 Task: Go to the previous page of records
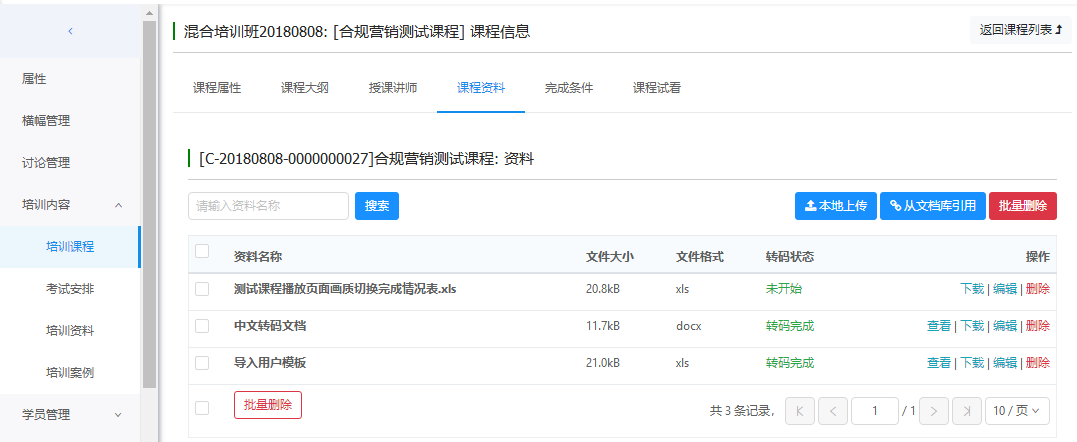833,411
